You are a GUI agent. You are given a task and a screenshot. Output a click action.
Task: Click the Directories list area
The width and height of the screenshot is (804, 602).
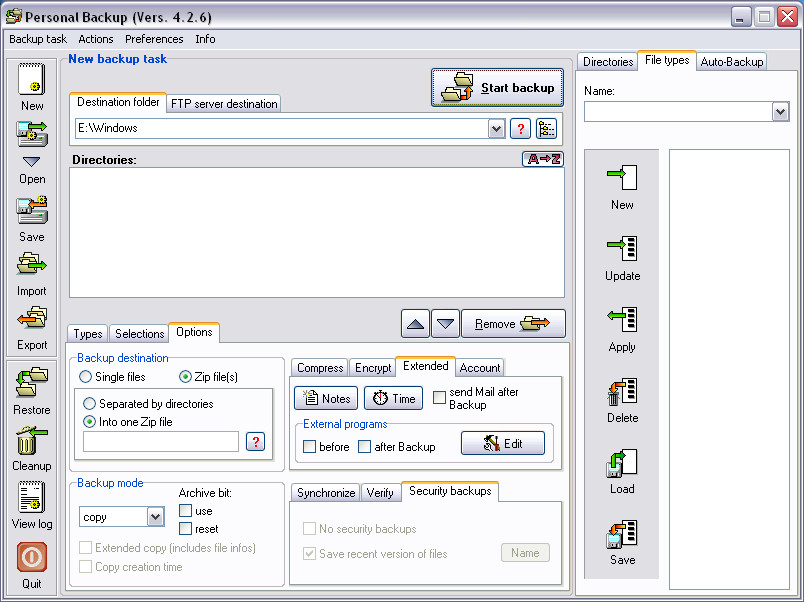coord(317,232)
